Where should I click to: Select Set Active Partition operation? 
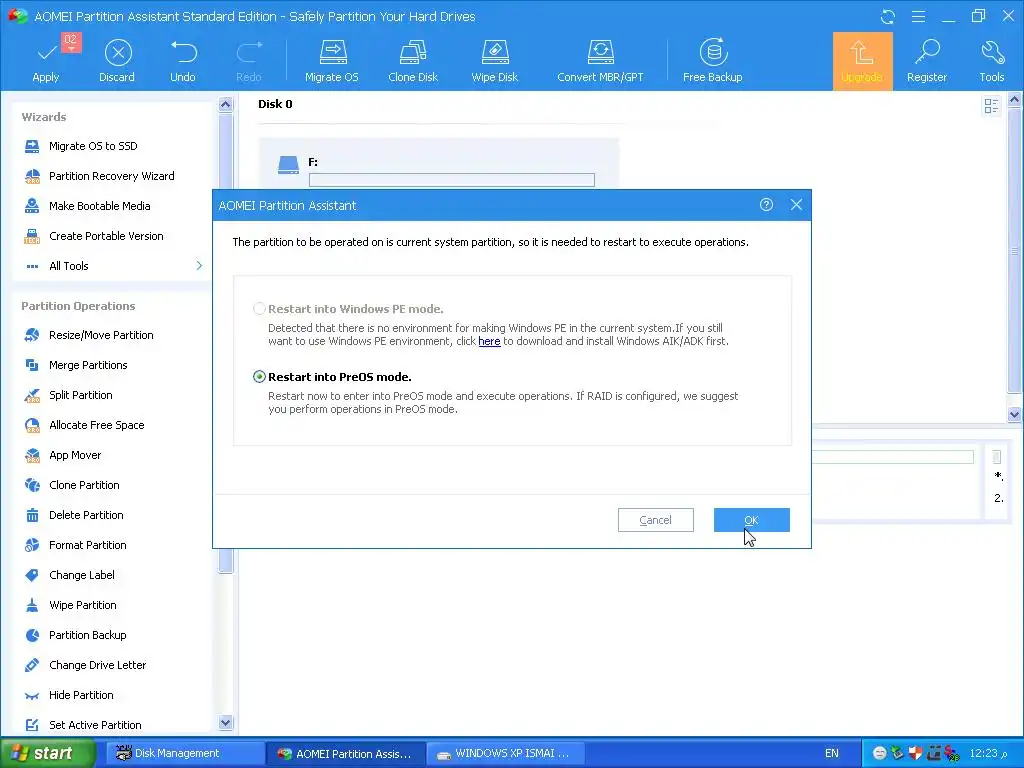click(95, 725)
